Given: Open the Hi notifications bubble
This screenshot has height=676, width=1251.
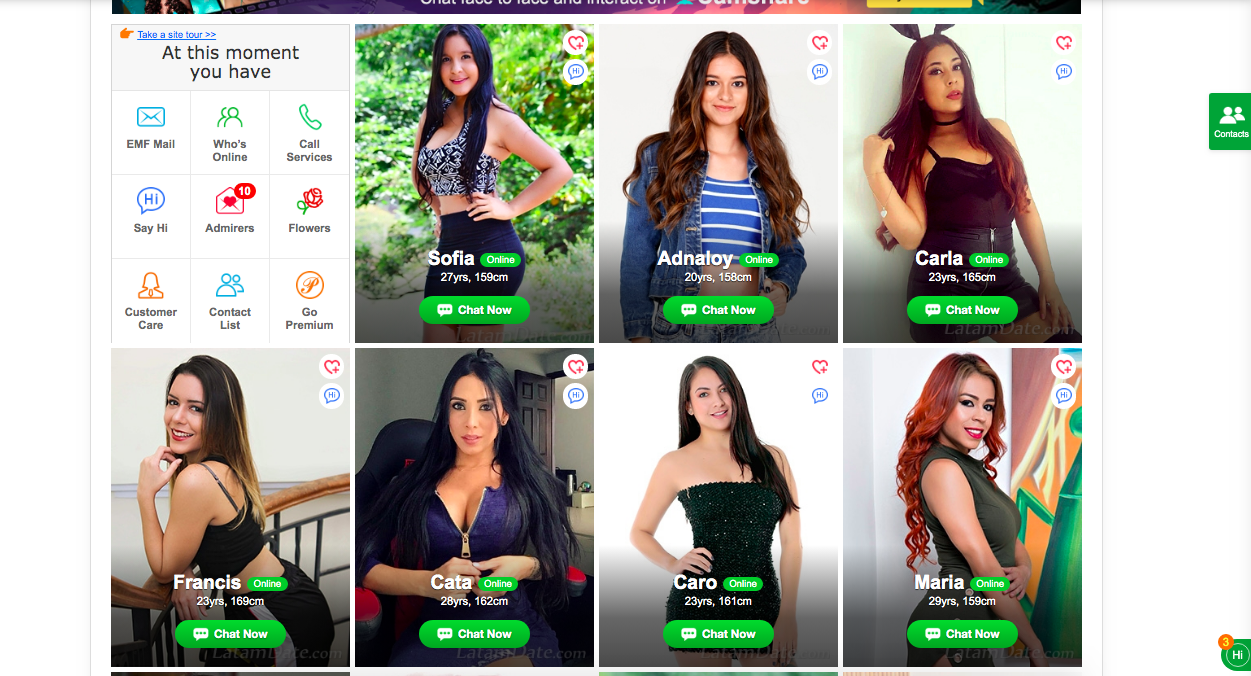Looking at the screenshot, I should [1237, 655].
